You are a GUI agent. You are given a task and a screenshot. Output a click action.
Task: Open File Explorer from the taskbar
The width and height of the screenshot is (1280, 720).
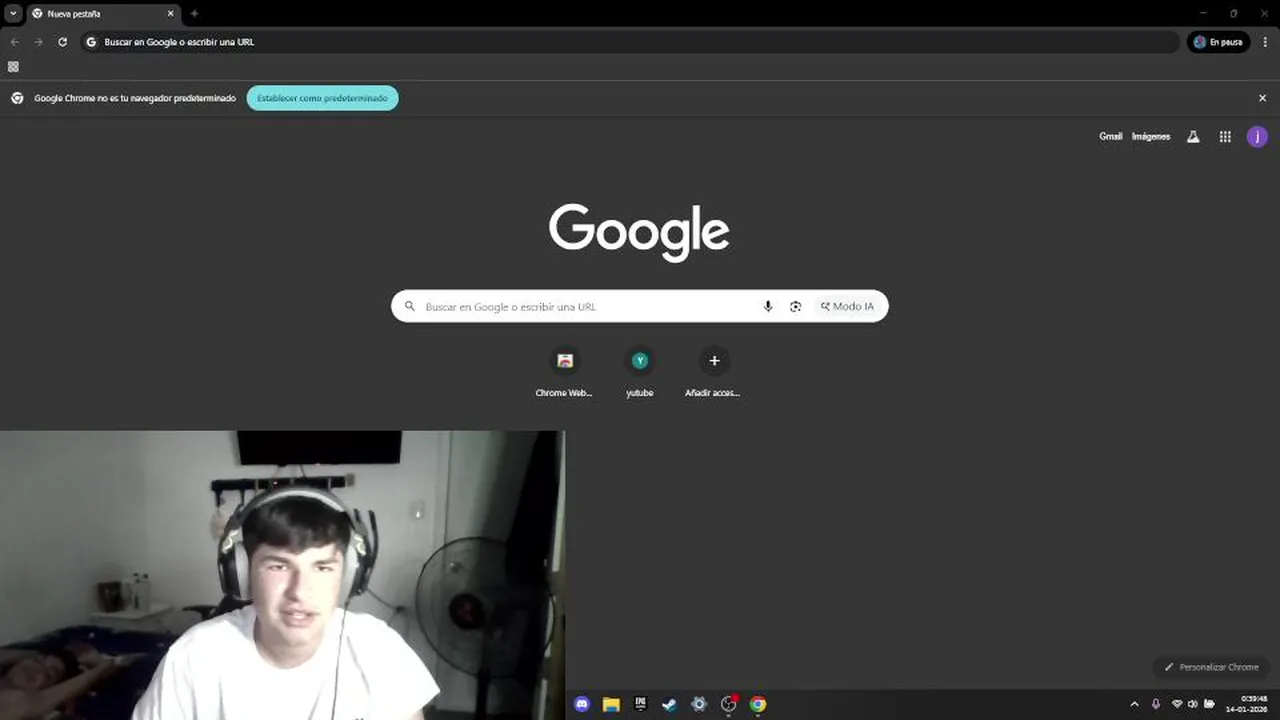click(611, 704)
